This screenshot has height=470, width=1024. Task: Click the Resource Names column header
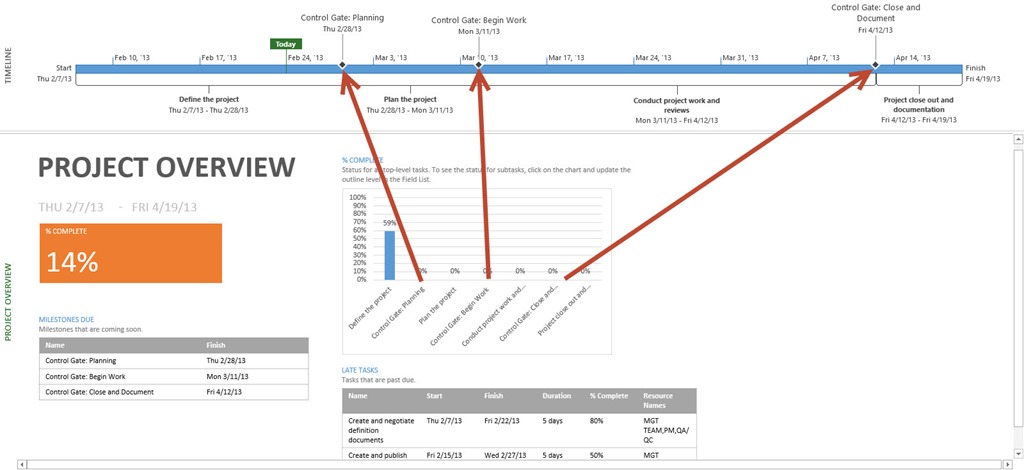658,401
